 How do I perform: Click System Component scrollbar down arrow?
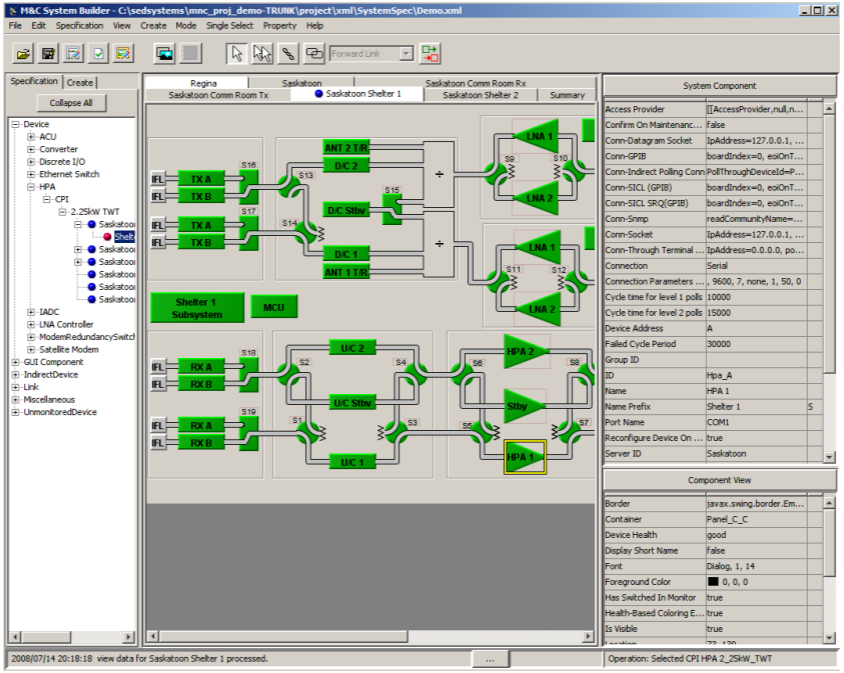[x=829, y=457]
